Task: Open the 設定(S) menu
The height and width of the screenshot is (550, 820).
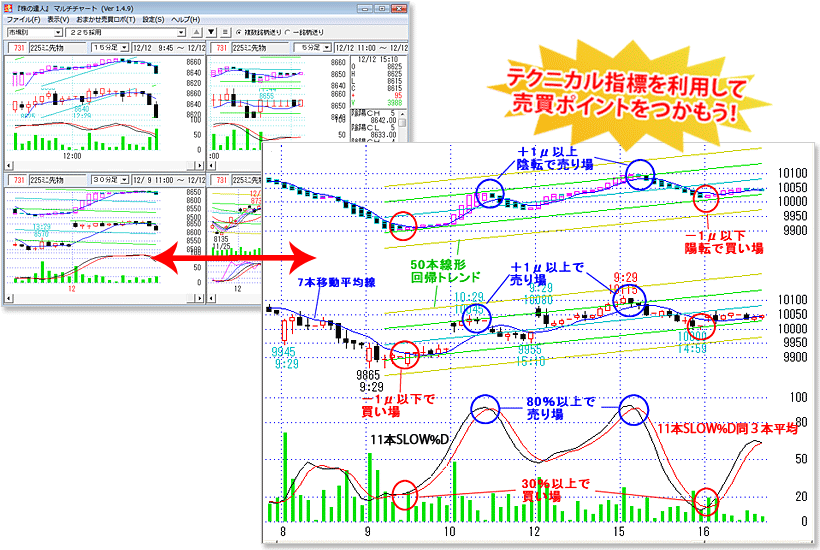Action: pyautogui.click(x=153, y=19)
